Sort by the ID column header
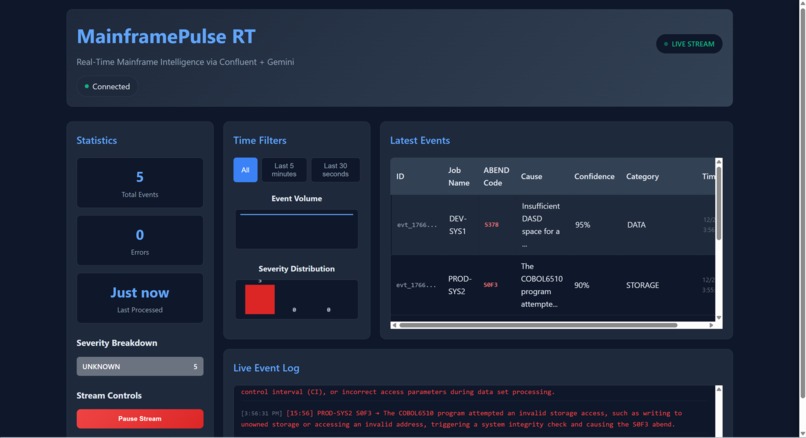 (x=400, y=176)
